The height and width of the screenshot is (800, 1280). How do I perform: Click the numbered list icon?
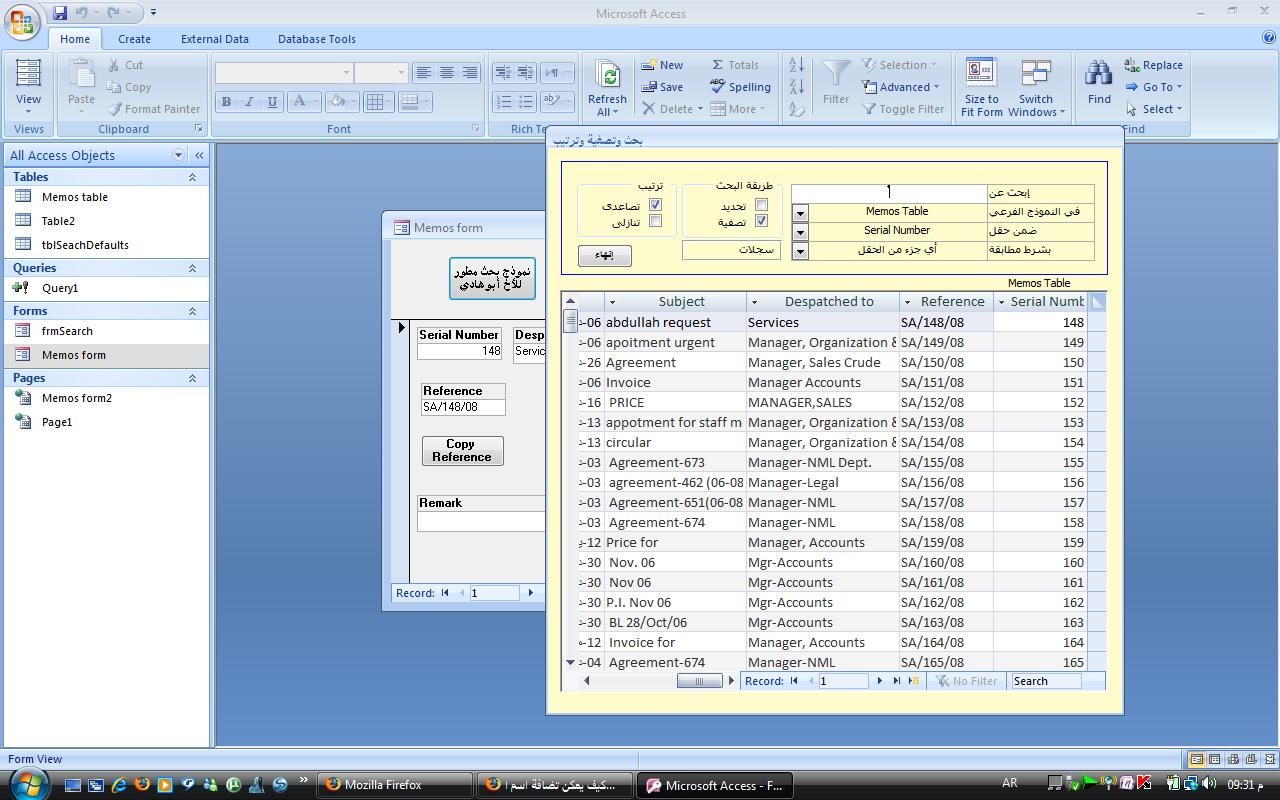(503, 102)
